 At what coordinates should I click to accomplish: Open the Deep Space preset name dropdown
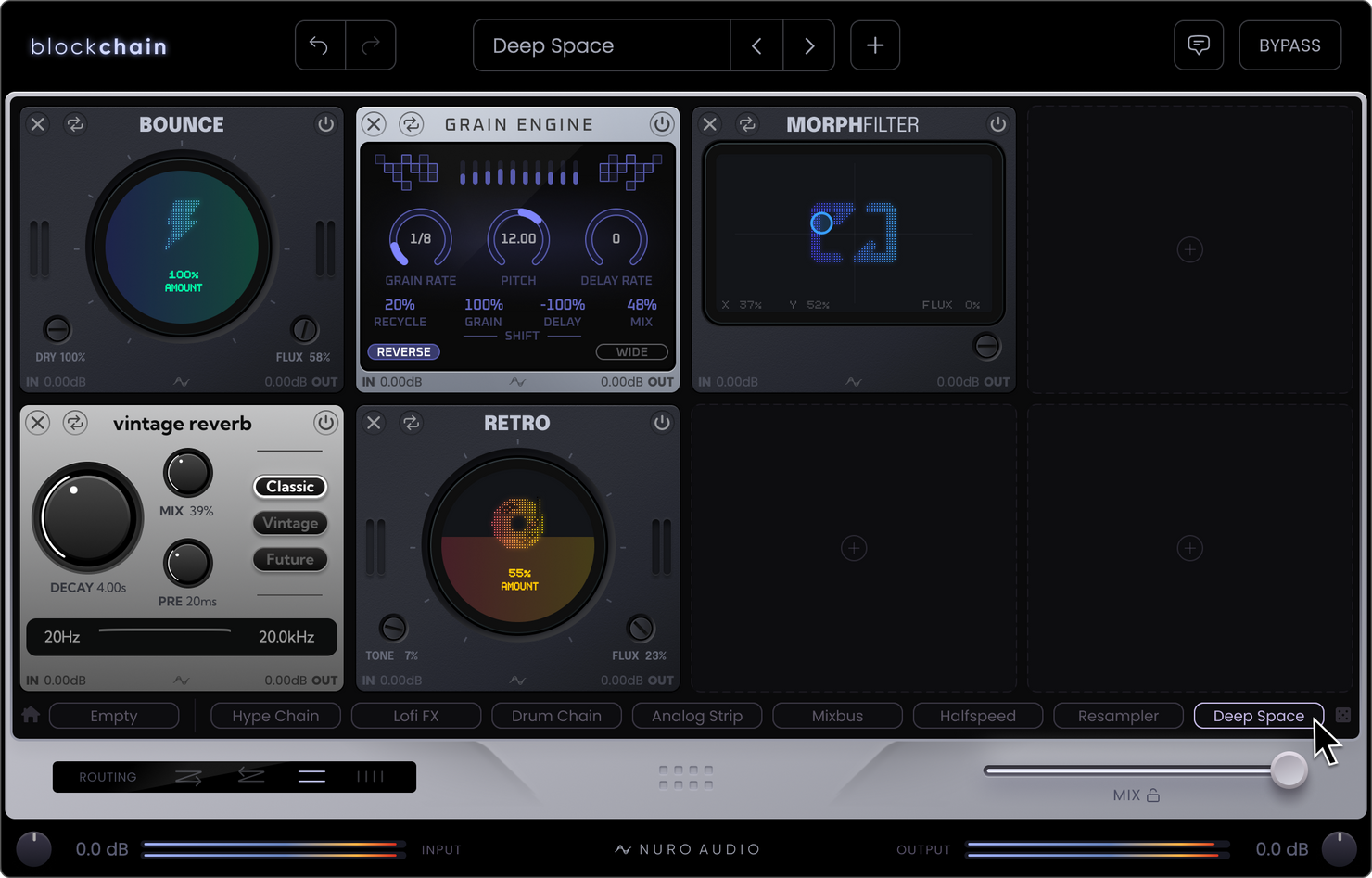602,45
